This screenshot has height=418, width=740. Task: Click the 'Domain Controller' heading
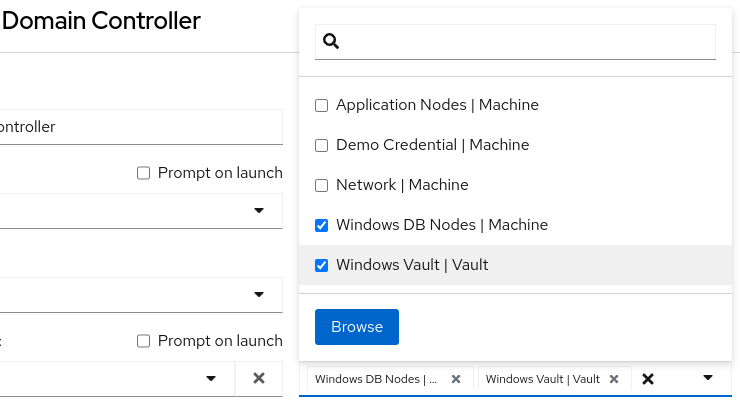(101, 21)
